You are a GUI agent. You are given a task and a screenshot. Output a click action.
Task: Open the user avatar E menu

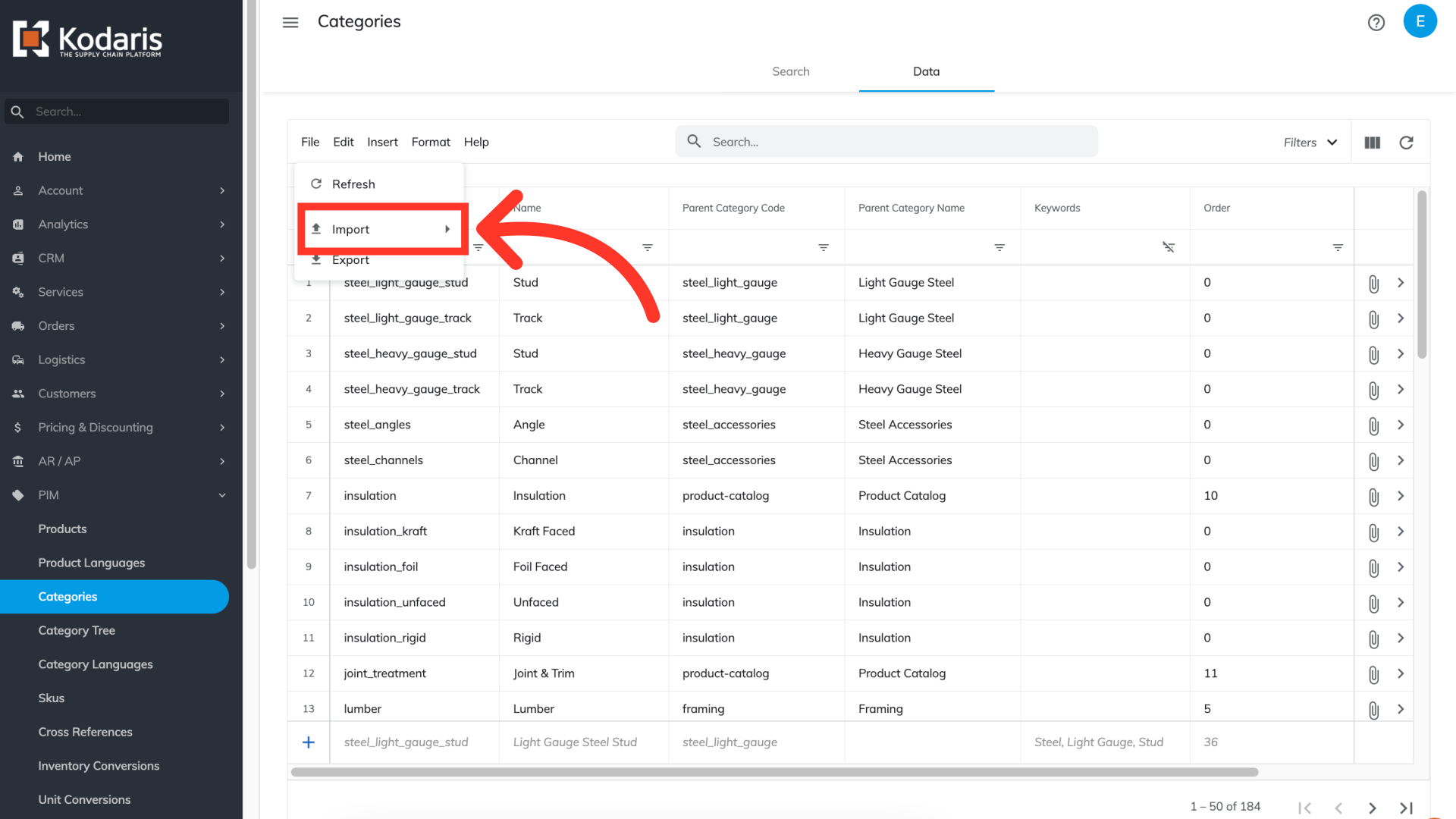coord(1420,21)
